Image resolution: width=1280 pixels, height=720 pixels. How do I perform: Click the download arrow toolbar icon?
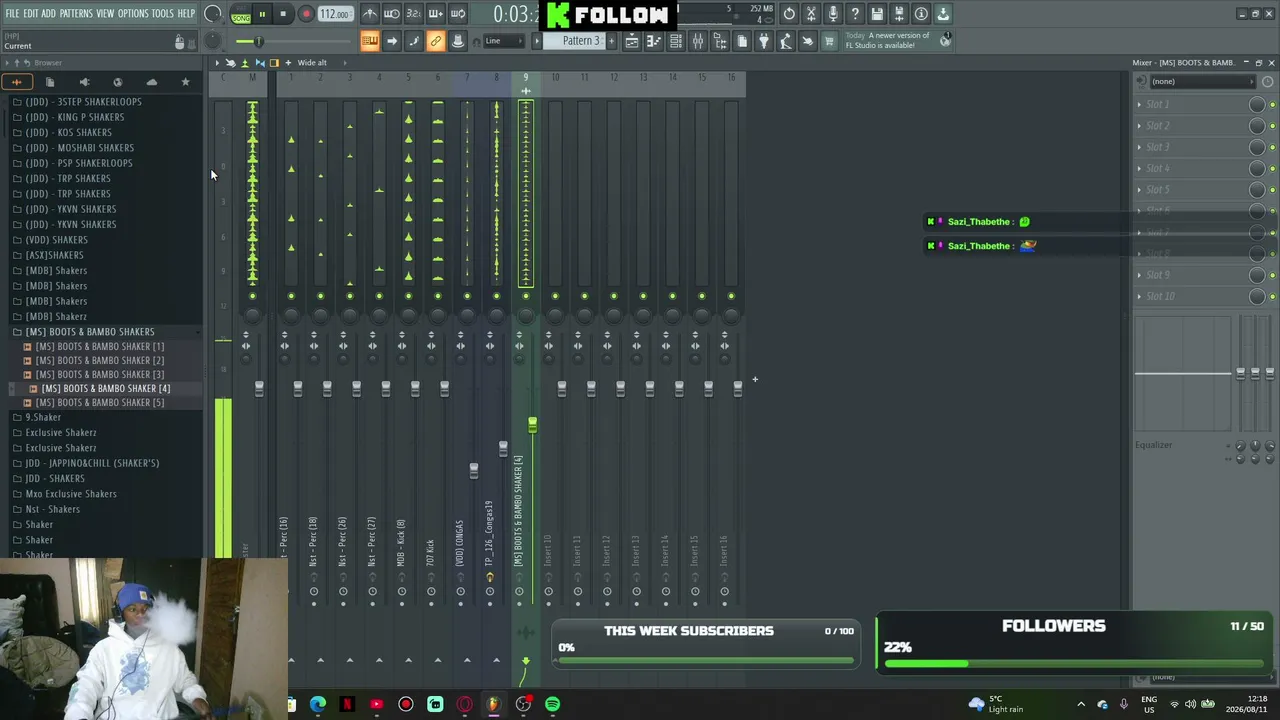[943, 14]
